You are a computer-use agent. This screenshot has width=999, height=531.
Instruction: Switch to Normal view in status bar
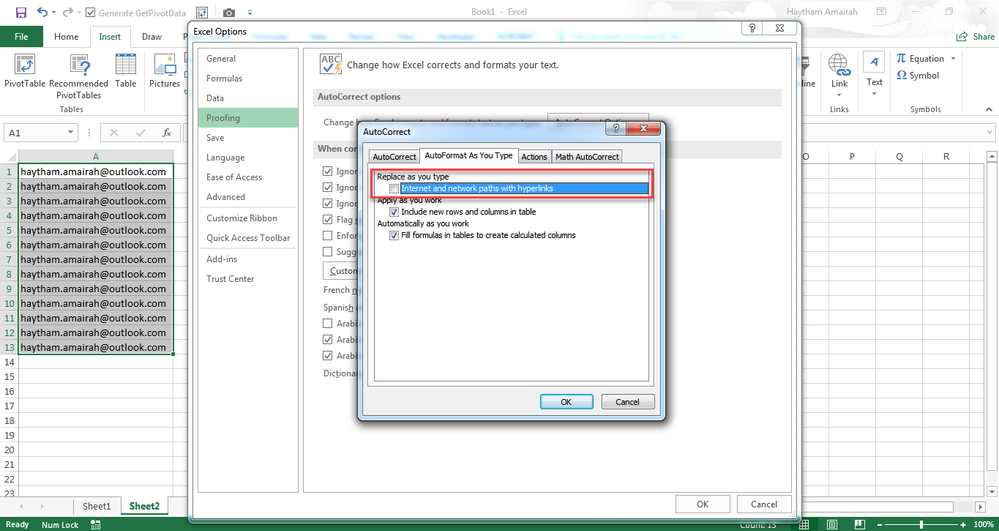(805, 524)
